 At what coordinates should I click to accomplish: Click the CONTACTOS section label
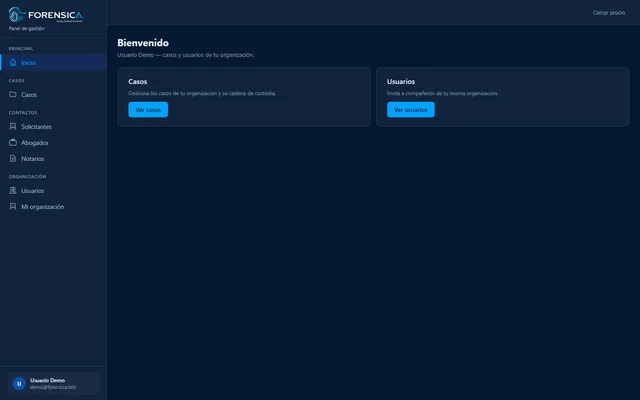(x=23, y=113)
